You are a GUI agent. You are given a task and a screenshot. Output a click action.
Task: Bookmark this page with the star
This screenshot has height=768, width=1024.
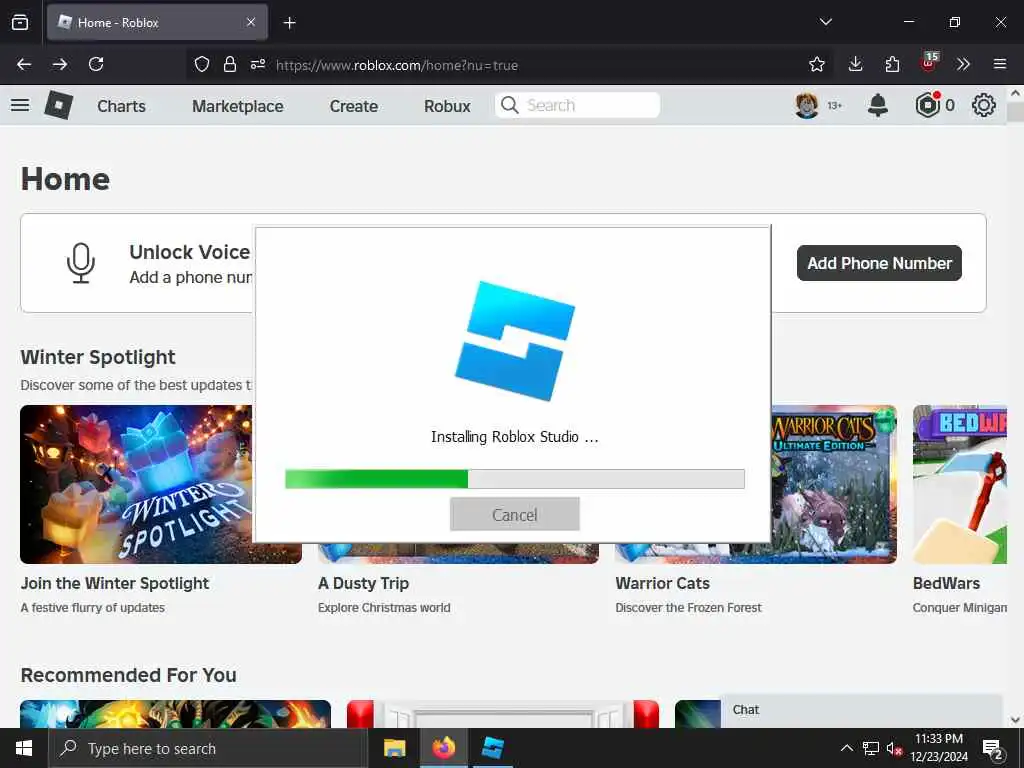pos(816,64)
